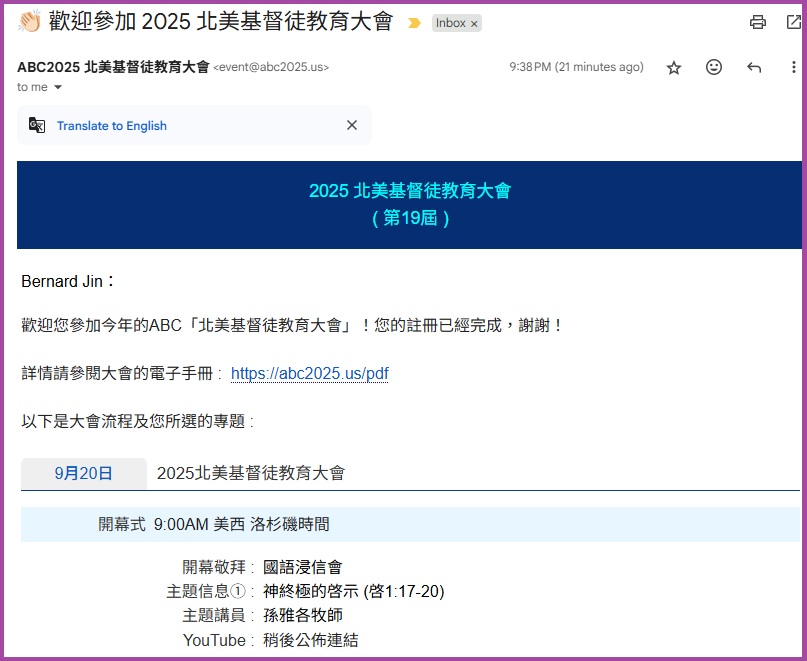This screenshot has width=807, height=661.
Task: Dismiss the Translate to English bar
Action: pyautogui.click(x=351, y=126)
